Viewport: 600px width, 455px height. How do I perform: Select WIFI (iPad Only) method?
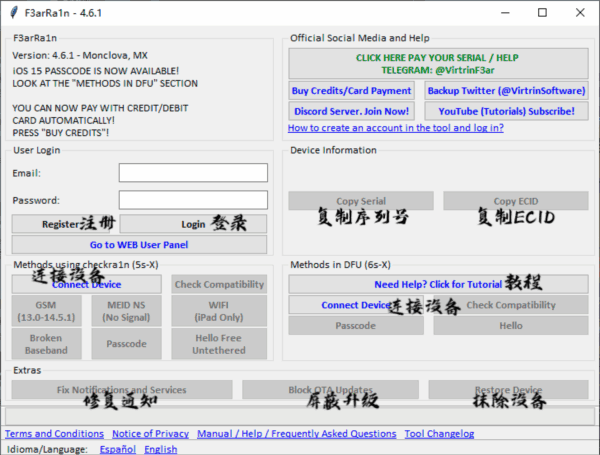click(219, 311)
